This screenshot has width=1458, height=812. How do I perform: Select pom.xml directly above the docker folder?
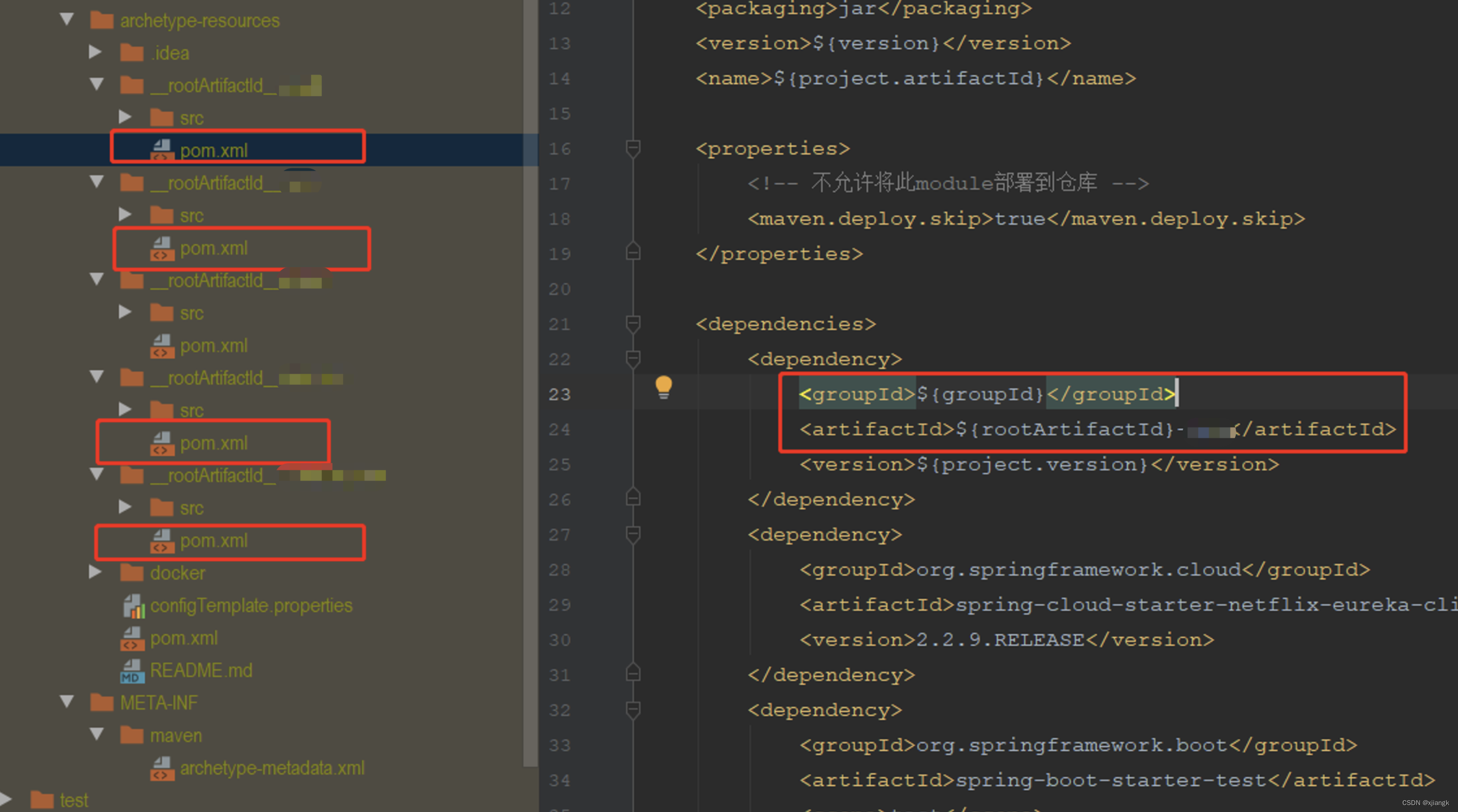point(214,541)
